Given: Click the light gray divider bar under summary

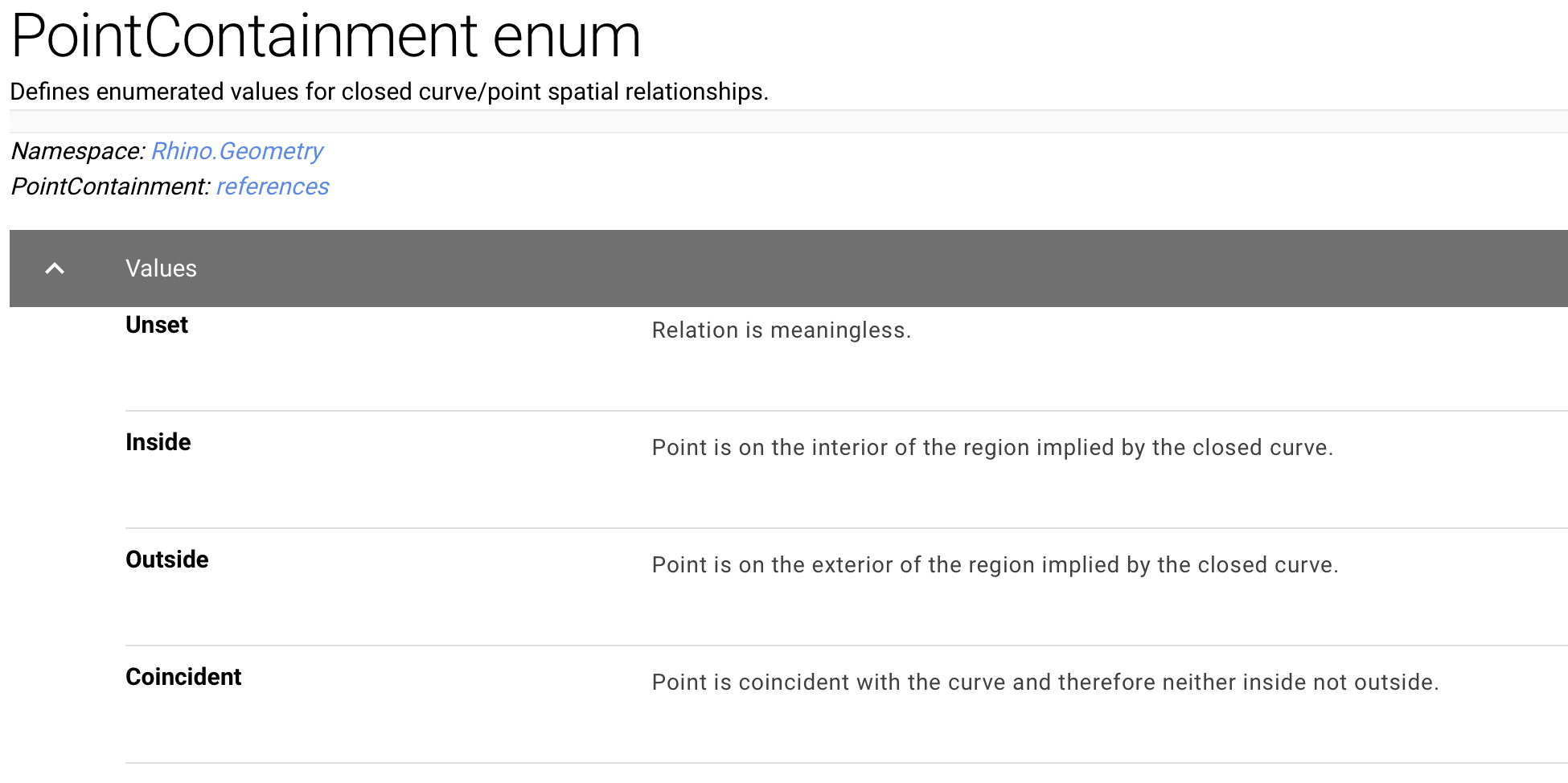Looking at the screenshot, I should [x=789, y=121].
